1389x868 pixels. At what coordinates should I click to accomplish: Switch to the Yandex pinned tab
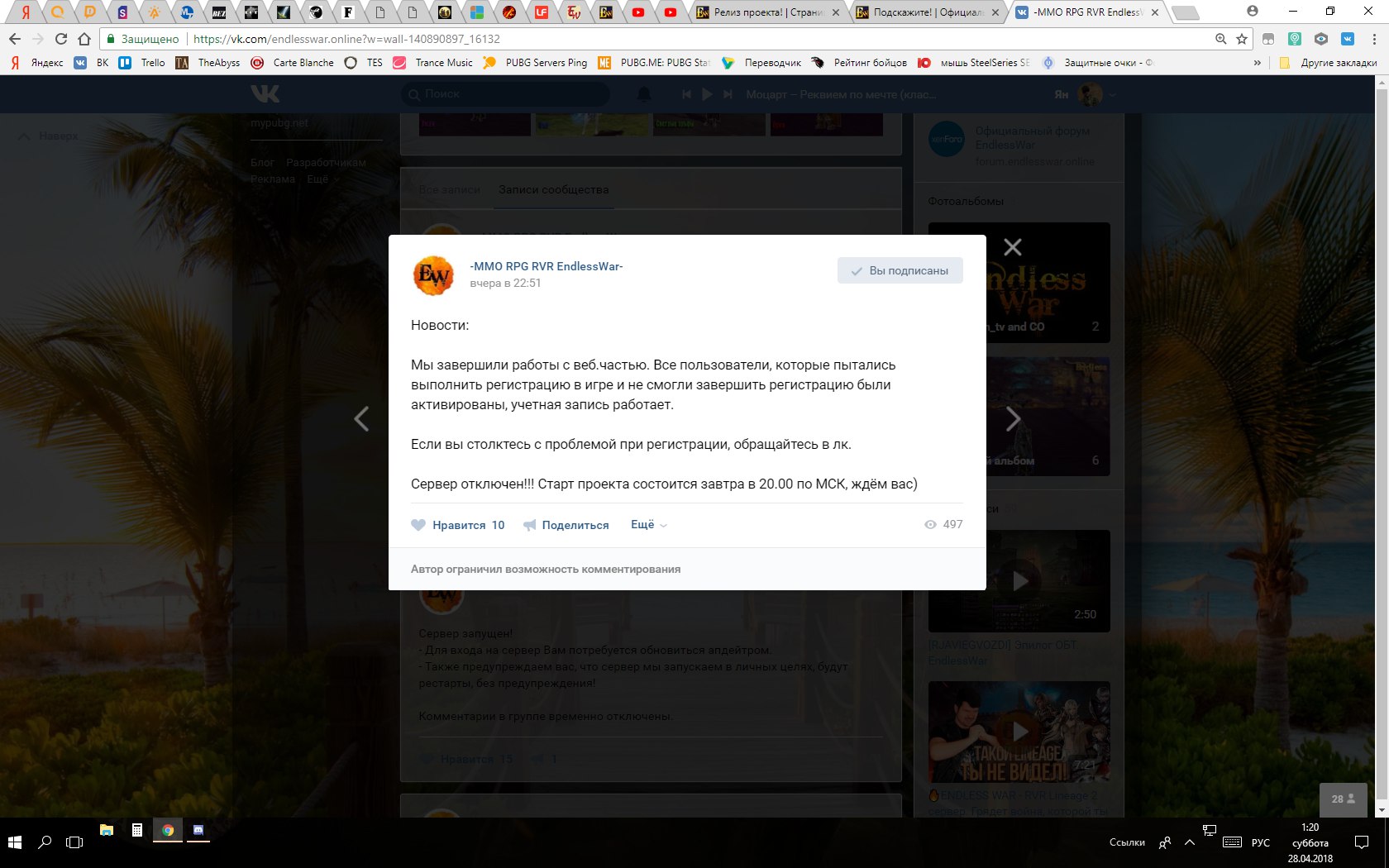pos(26,12)
